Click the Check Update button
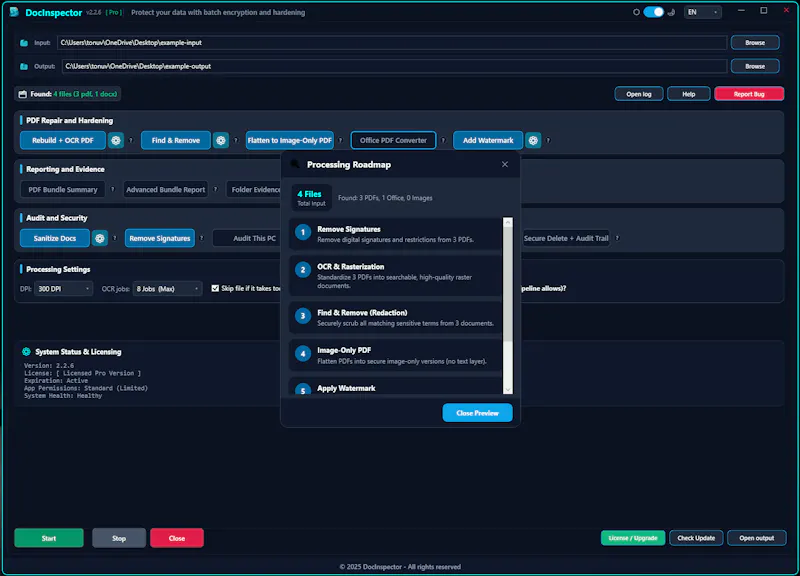 (x=696, y=538)
